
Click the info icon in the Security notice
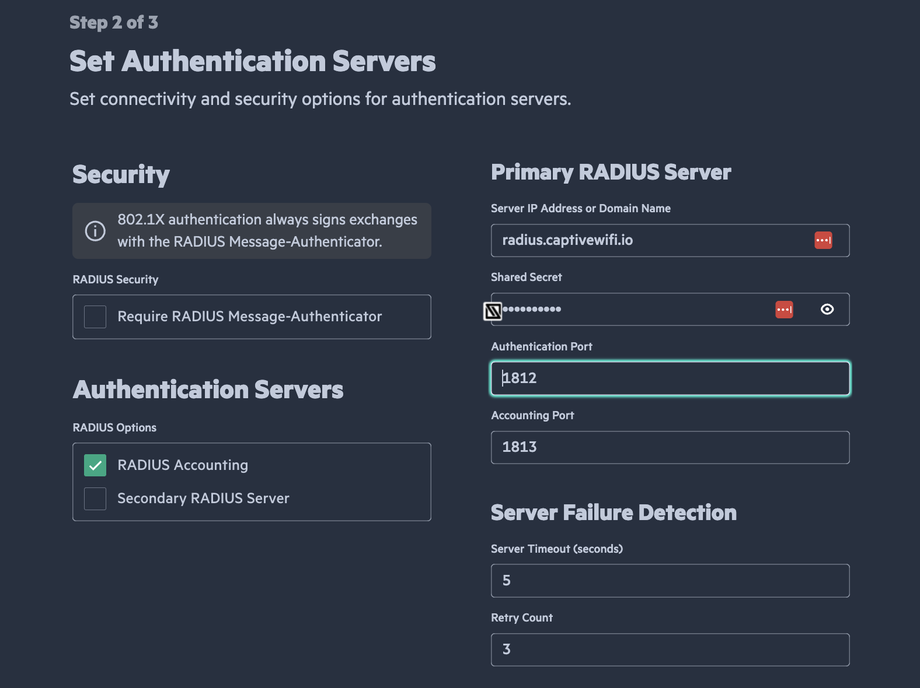[95, 231]
